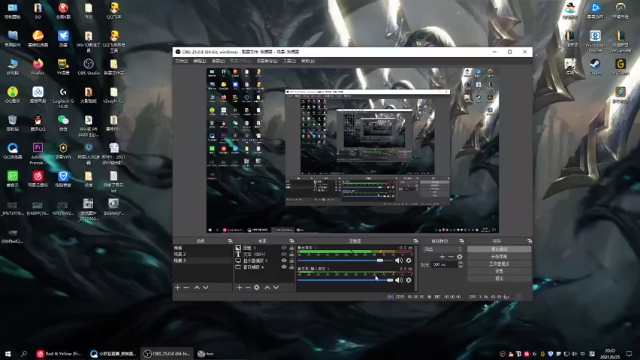
Task: Click the 开始录制 Start Recording button
Action: pos(499,256)
